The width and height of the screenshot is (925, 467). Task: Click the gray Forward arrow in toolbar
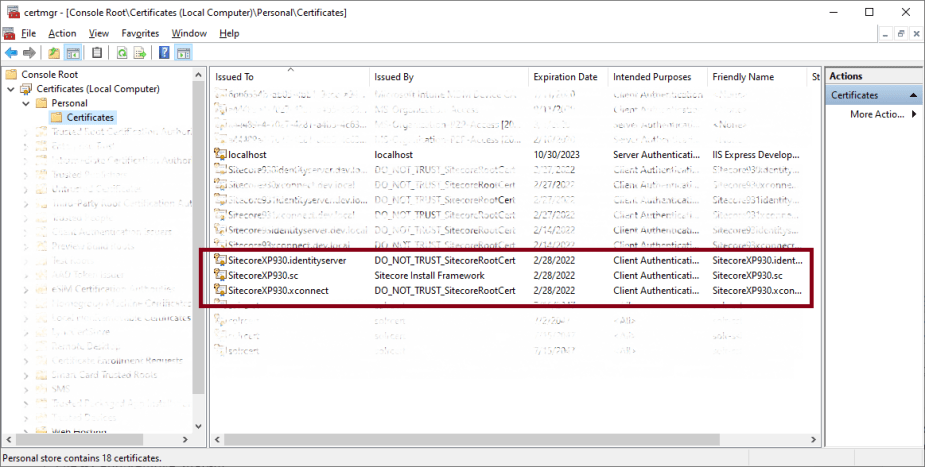[x=29, y=53]
